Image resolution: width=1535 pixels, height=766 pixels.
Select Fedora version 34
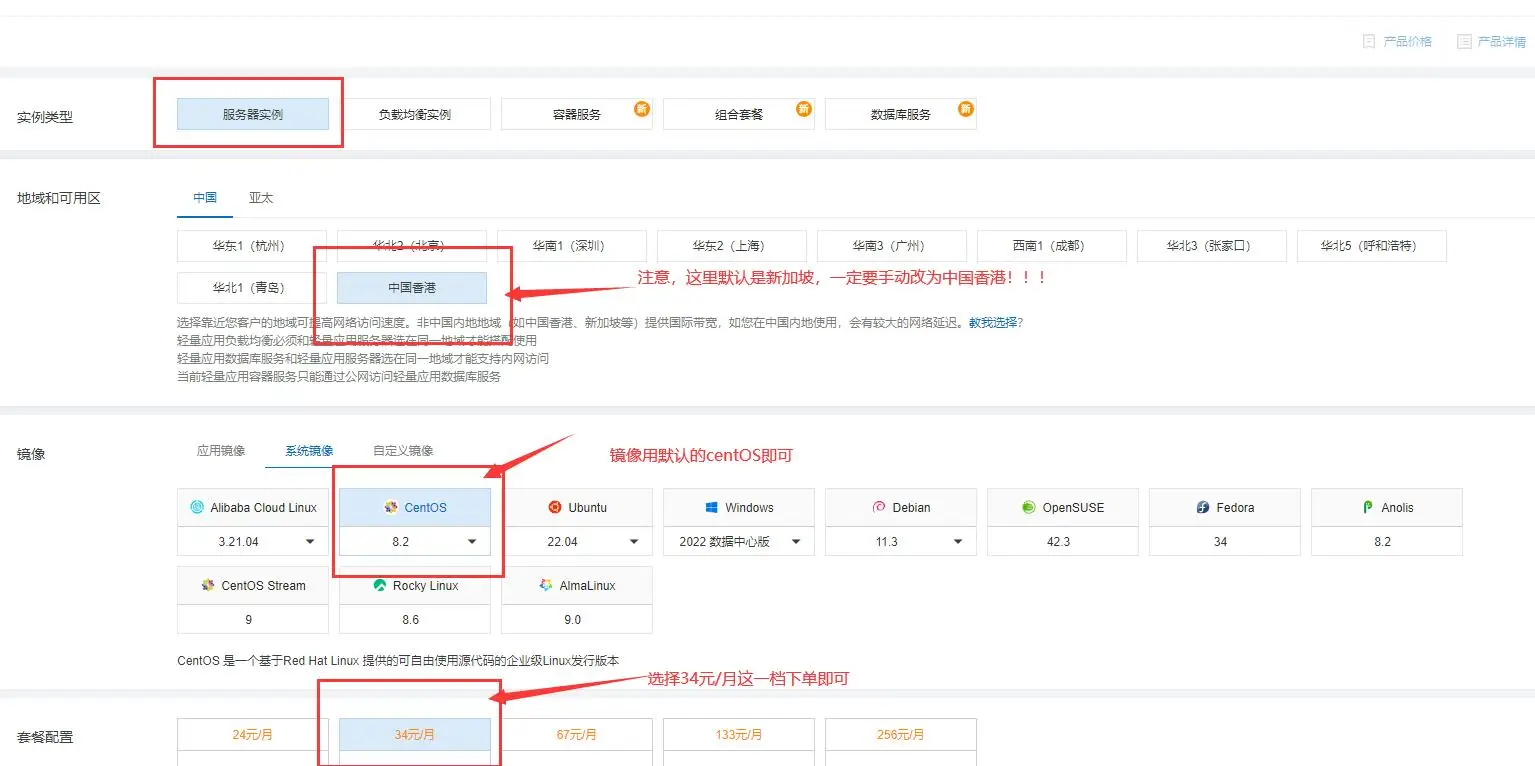tap(1225, 541)
